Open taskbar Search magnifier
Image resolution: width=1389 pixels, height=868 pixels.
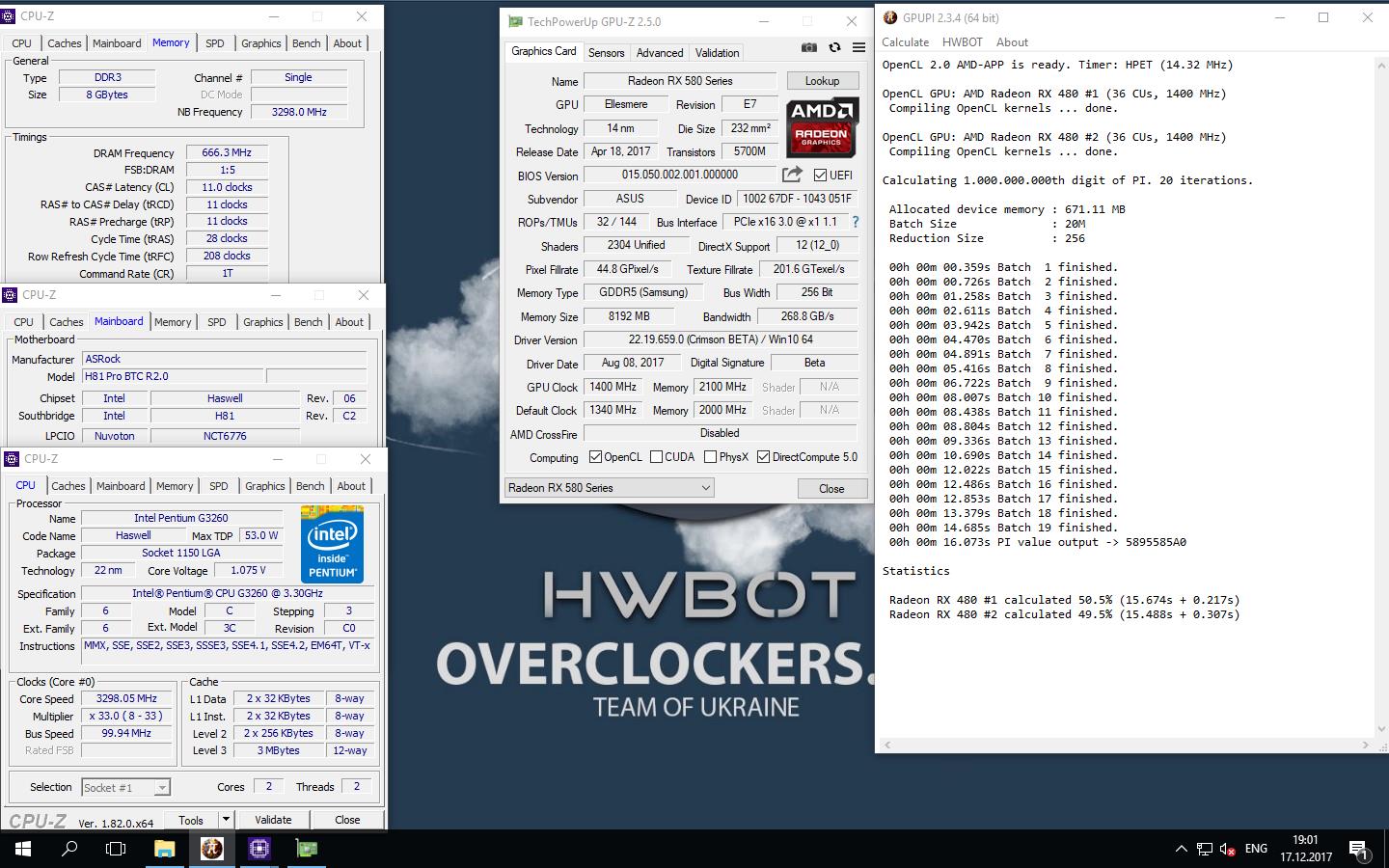coord(69,849)
